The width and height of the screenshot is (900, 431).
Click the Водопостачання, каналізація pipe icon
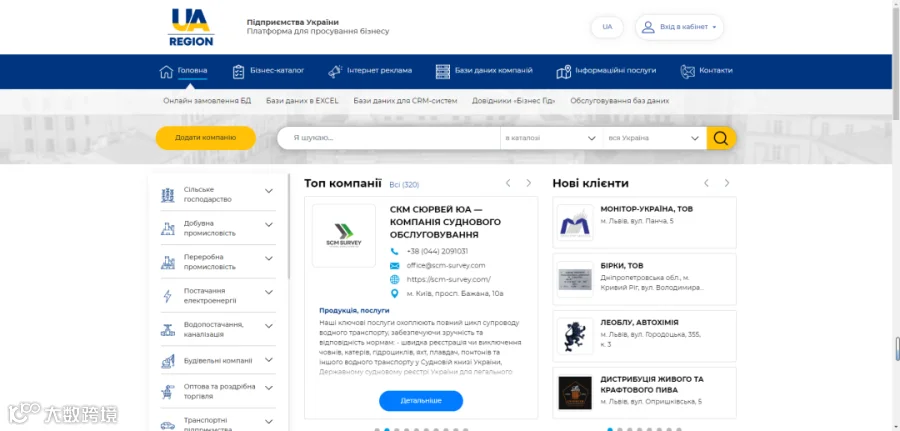168,330
